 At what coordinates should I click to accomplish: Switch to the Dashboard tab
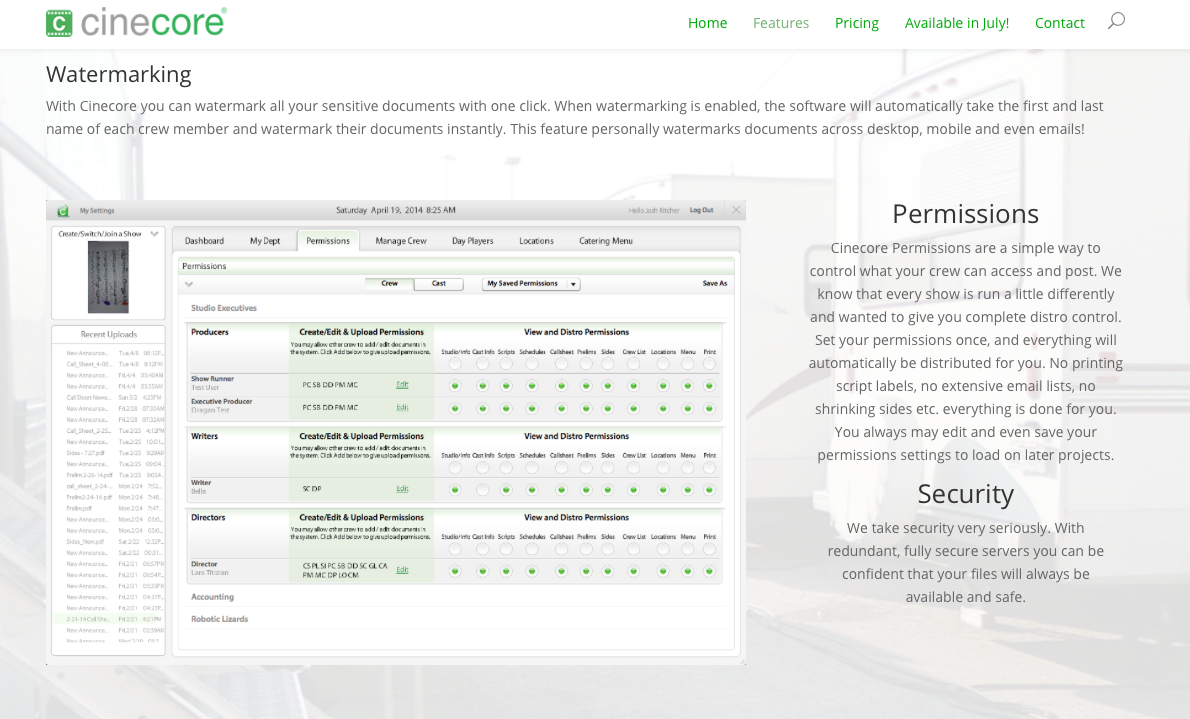tap(204, 241)
